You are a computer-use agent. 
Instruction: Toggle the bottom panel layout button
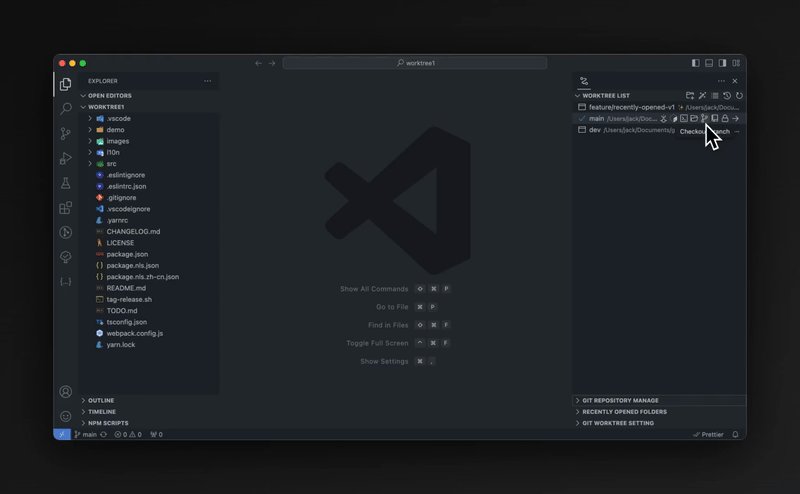tap(709, 63)
